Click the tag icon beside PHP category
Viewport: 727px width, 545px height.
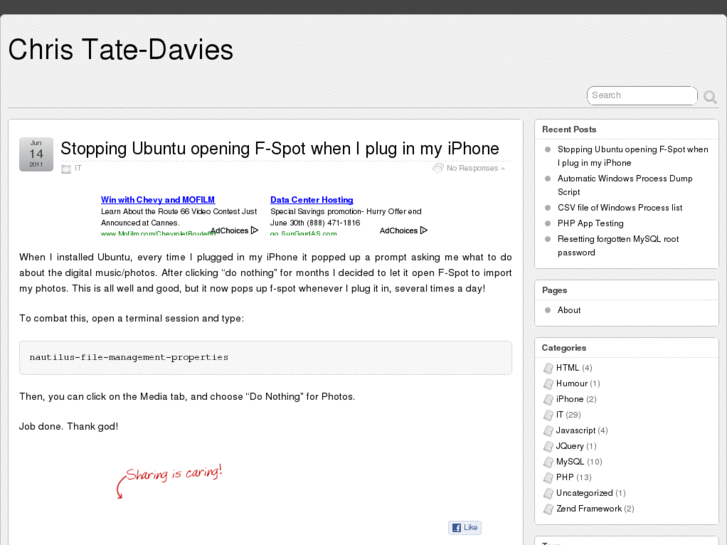click(x=548, y=478)
